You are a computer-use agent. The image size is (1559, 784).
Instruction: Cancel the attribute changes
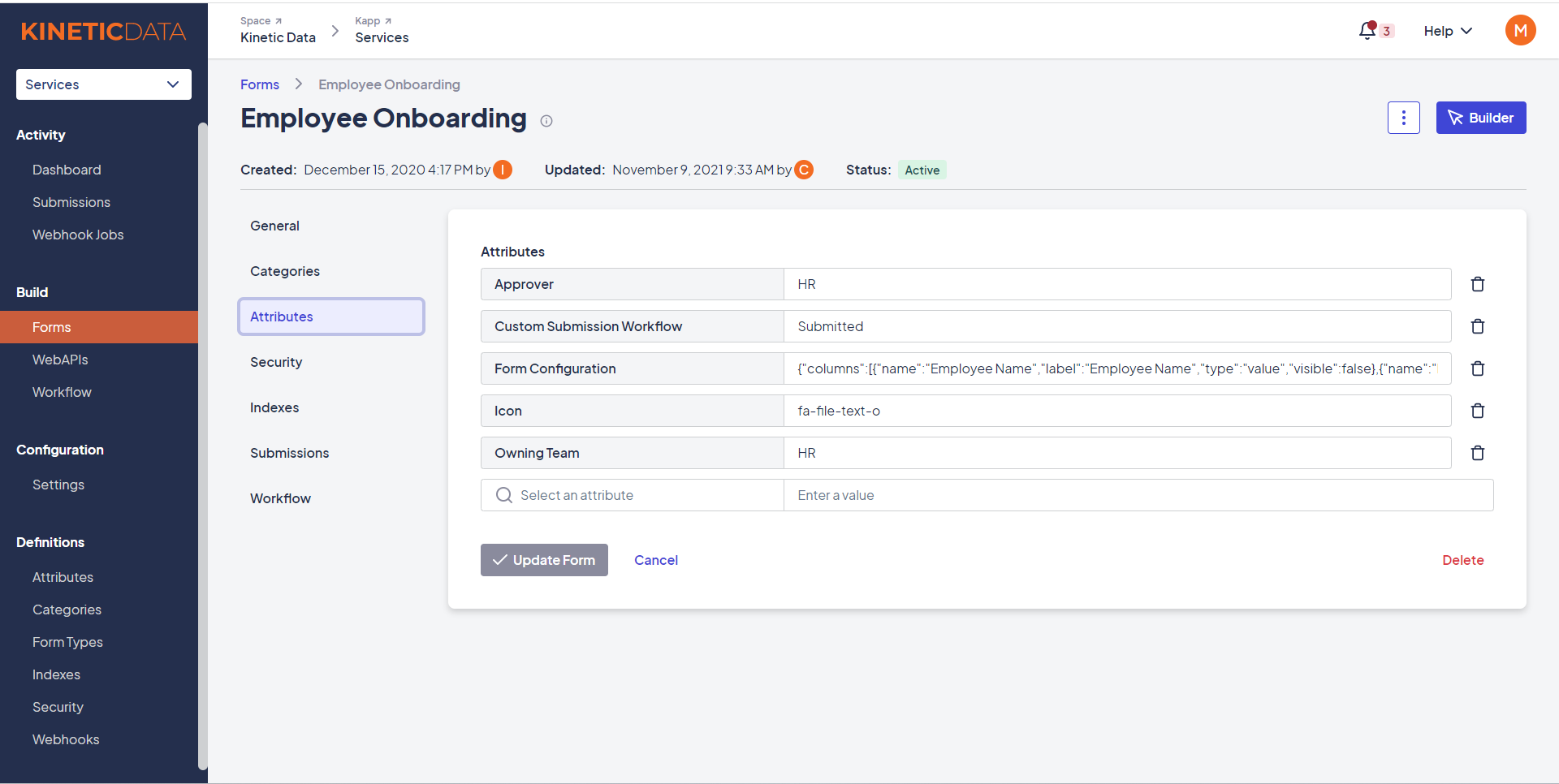pos(656,560)
